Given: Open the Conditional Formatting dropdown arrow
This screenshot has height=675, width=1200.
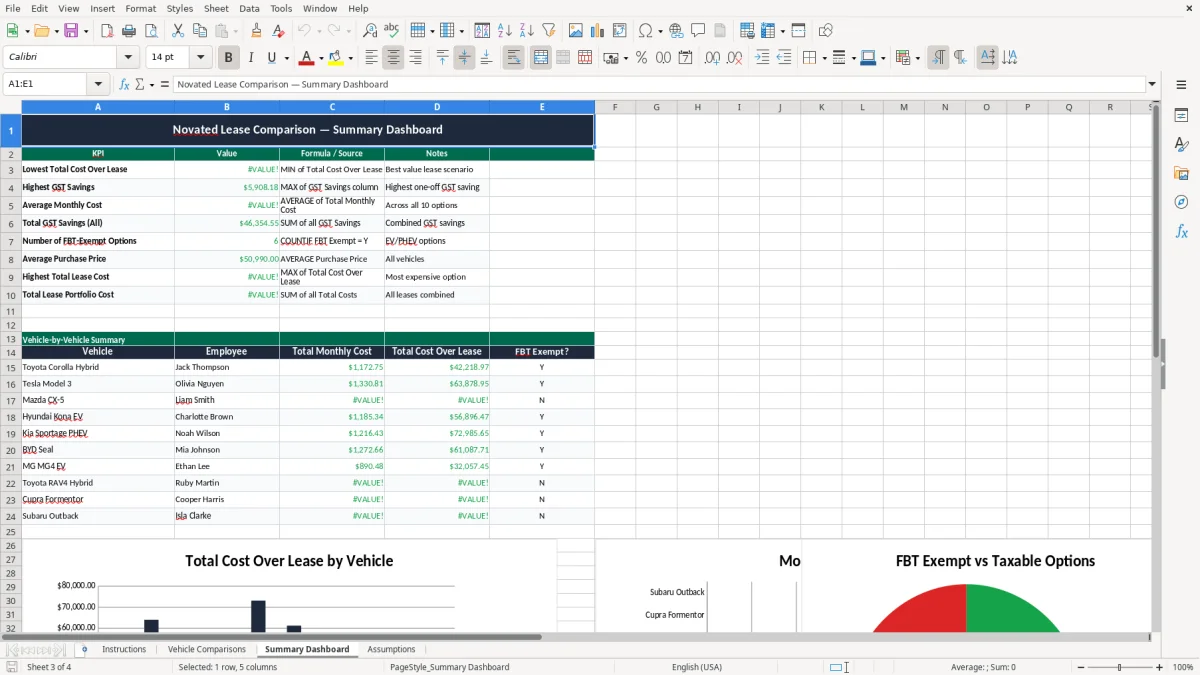Looking at the screenshot, I should (x=917, y=58).
